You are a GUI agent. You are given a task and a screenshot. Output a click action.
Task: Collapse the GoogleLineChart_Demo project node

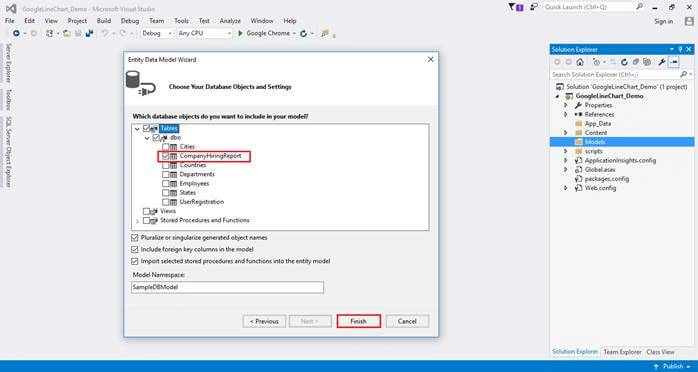point(557,96)
